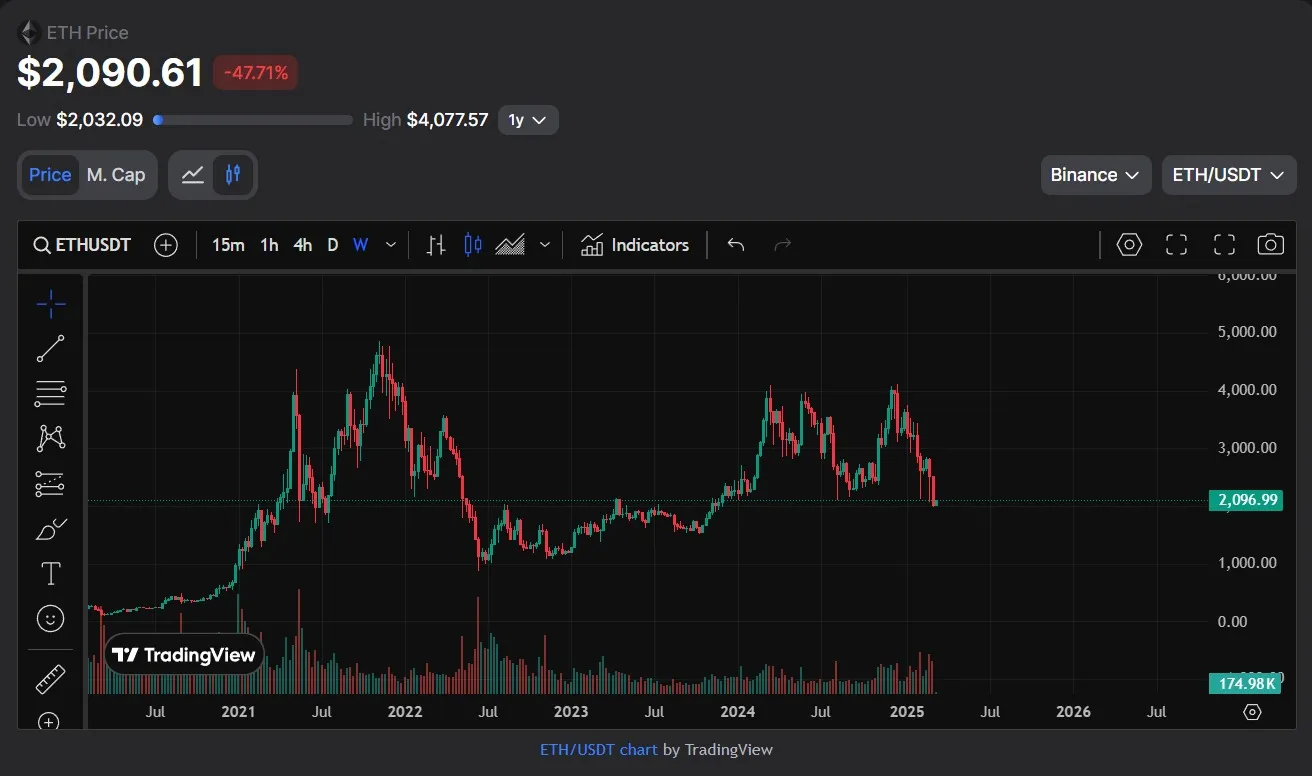Open the ETH/USDT pair dropdown
Screen dimensions: 1312x776
click(x=1228, y=175)
